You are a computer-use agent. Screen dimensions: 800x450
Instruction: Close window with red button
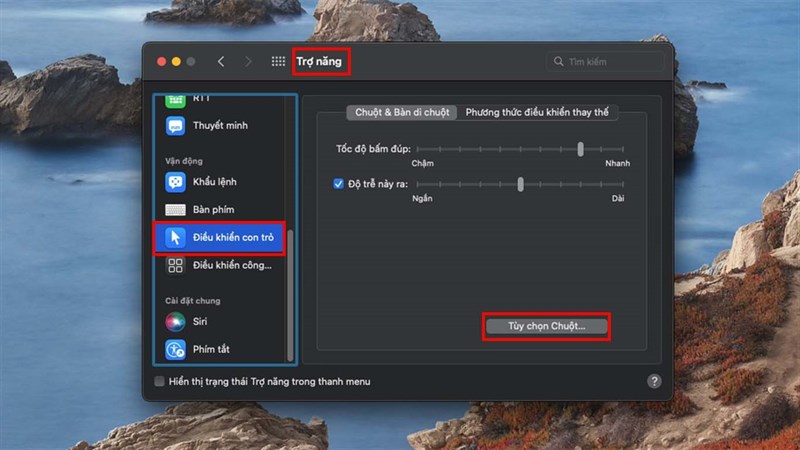click(x=161, y=62)
